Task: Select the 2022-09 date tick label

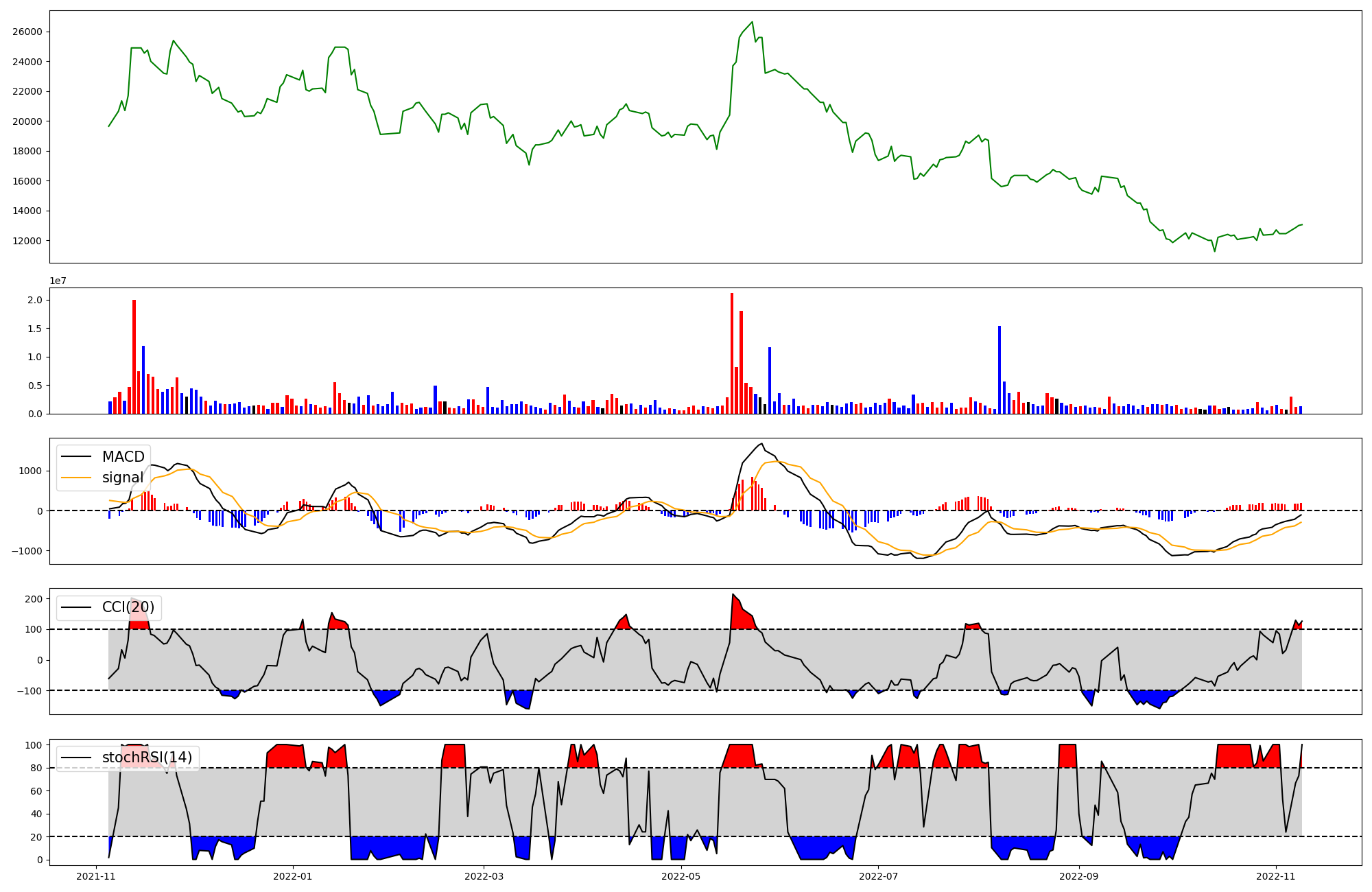Action: (1079, 876)
